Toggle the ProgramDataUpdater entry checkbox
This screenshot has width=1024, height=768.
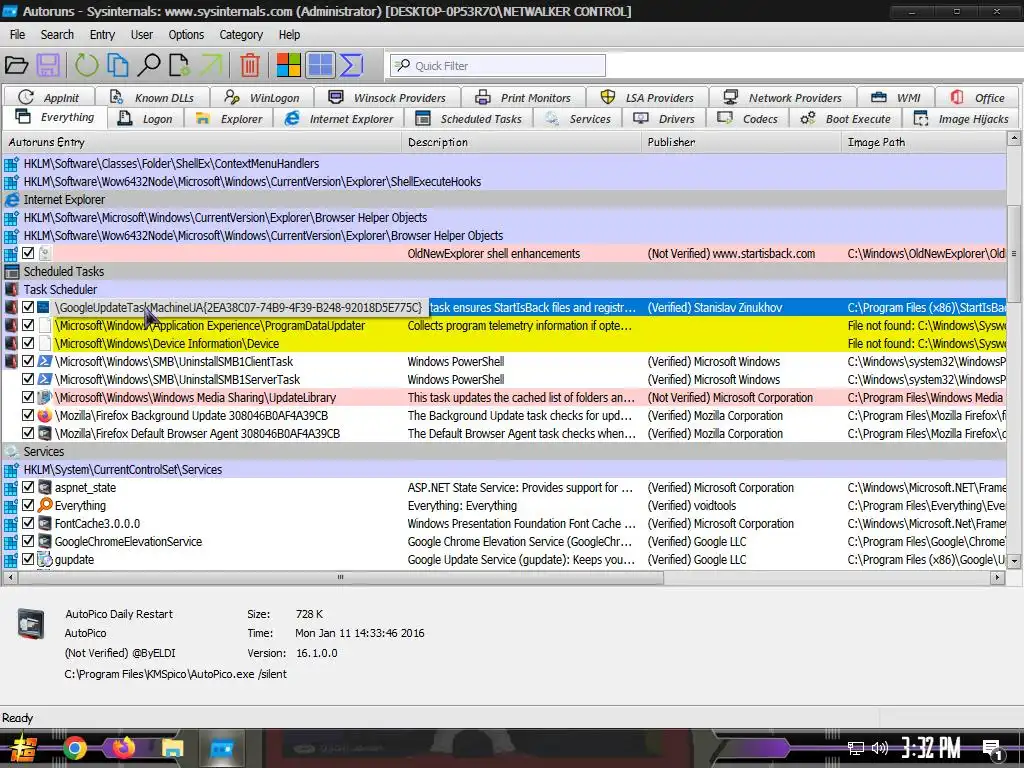click(x=28, y=325)
